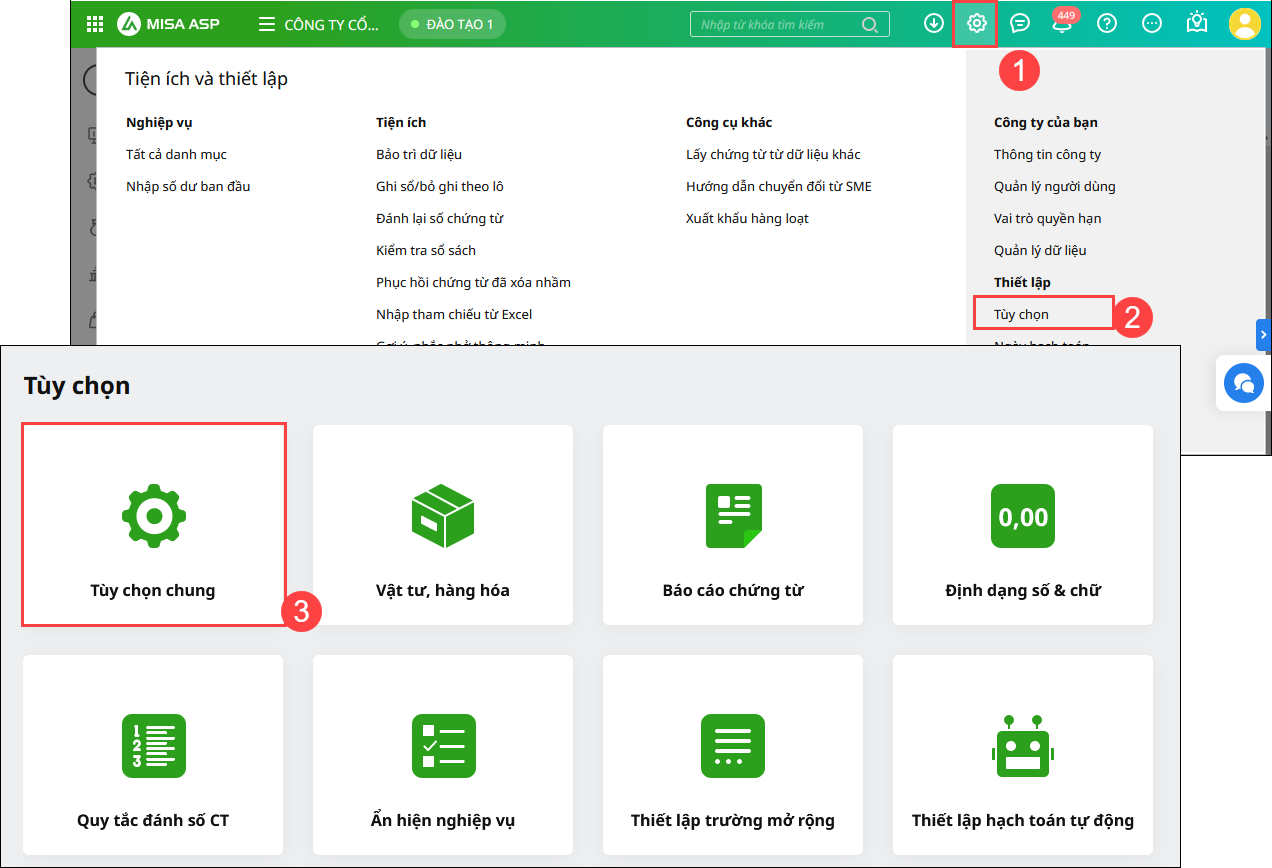Open the Tùy chọn chung tile
The height and width of the screenshot is (868, 1272).
(x=153, y=525)
